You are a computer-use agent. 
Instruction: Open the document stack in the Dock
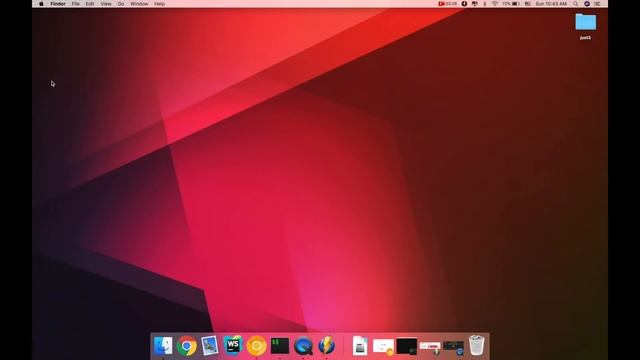tap(360, 346)
